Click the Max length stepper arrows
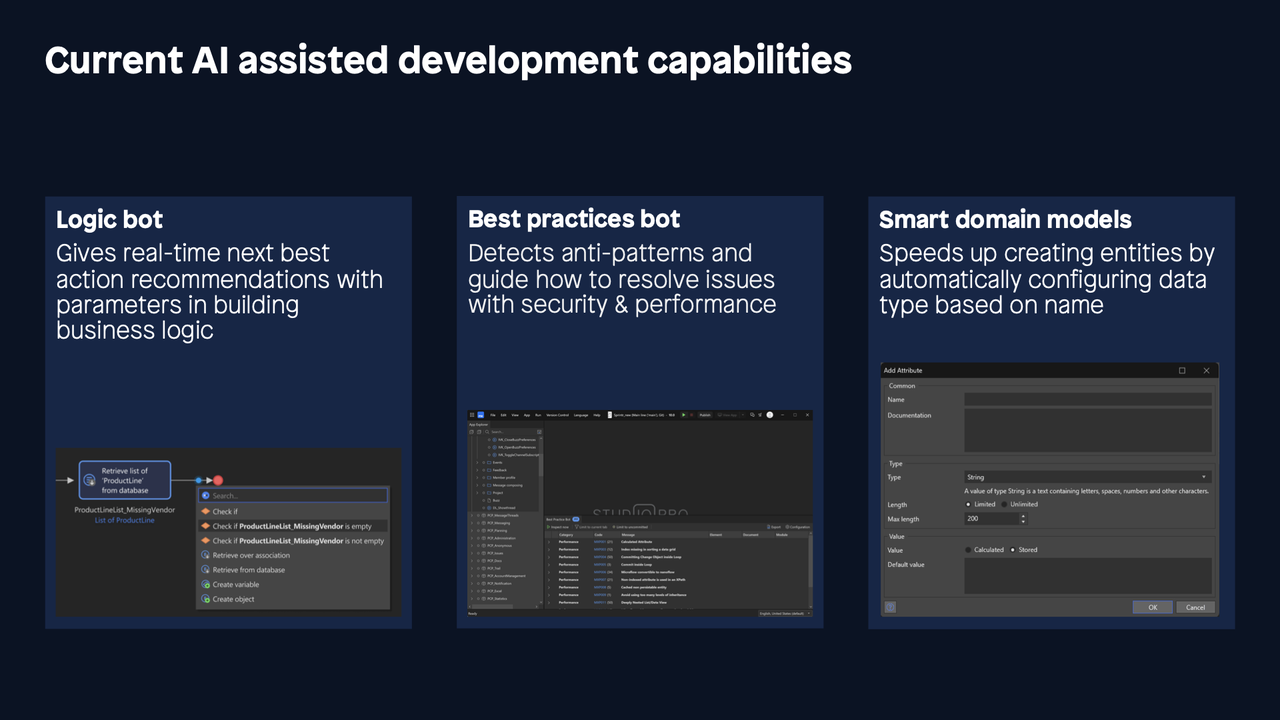The width and height of the screenshot is (1280, 720). pos(1023,519)
